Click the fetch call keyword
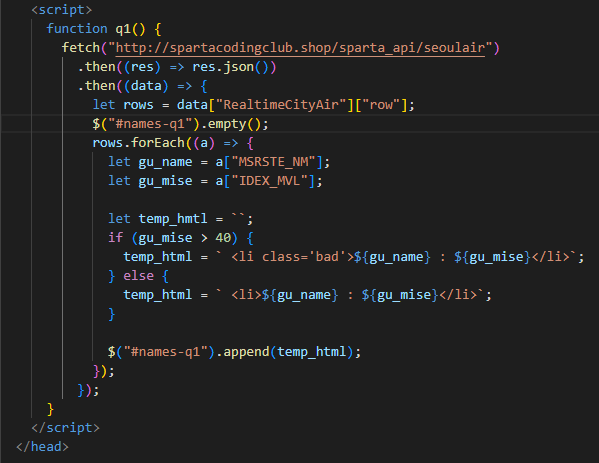The width and height of the screenshot is (599, 463). 81,48
